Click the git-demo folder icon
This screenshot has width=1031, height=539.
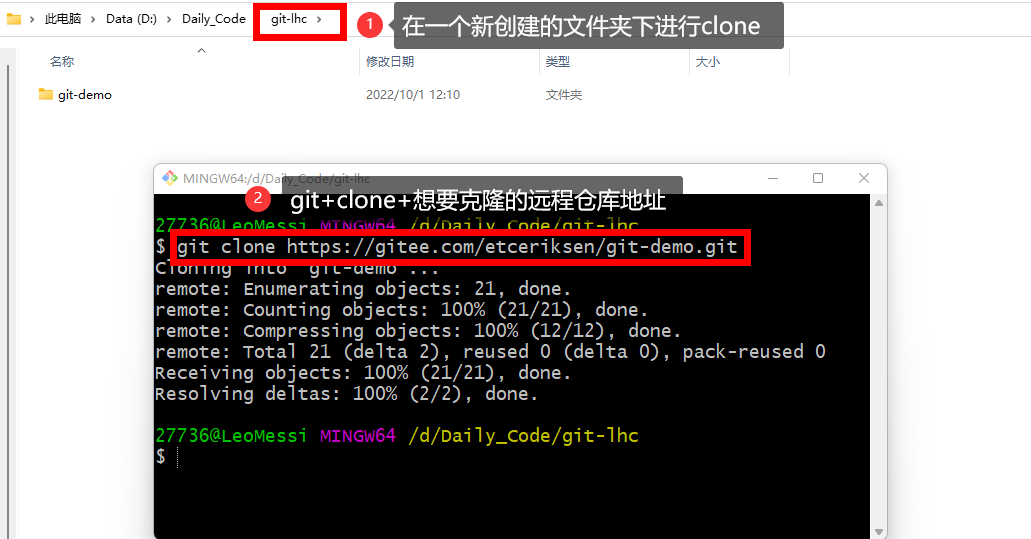click(x=45, y=95)
